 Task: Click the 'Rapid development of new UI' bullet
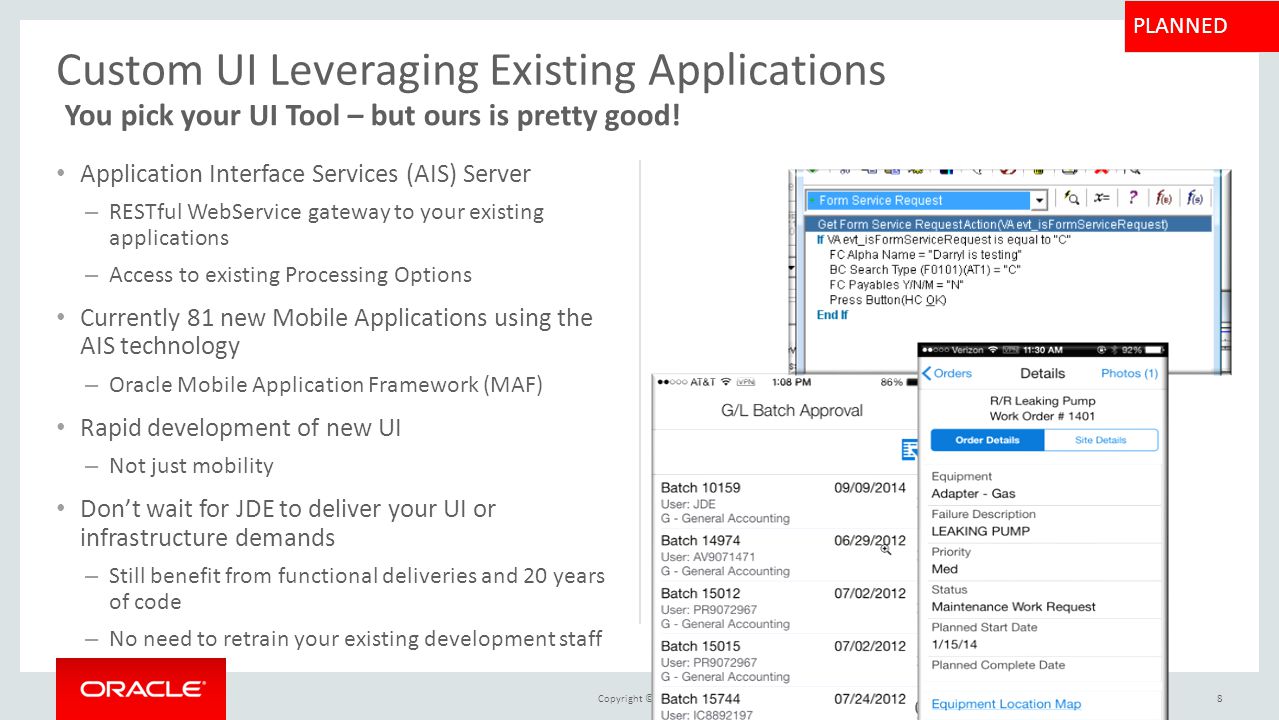click(240, 428)
